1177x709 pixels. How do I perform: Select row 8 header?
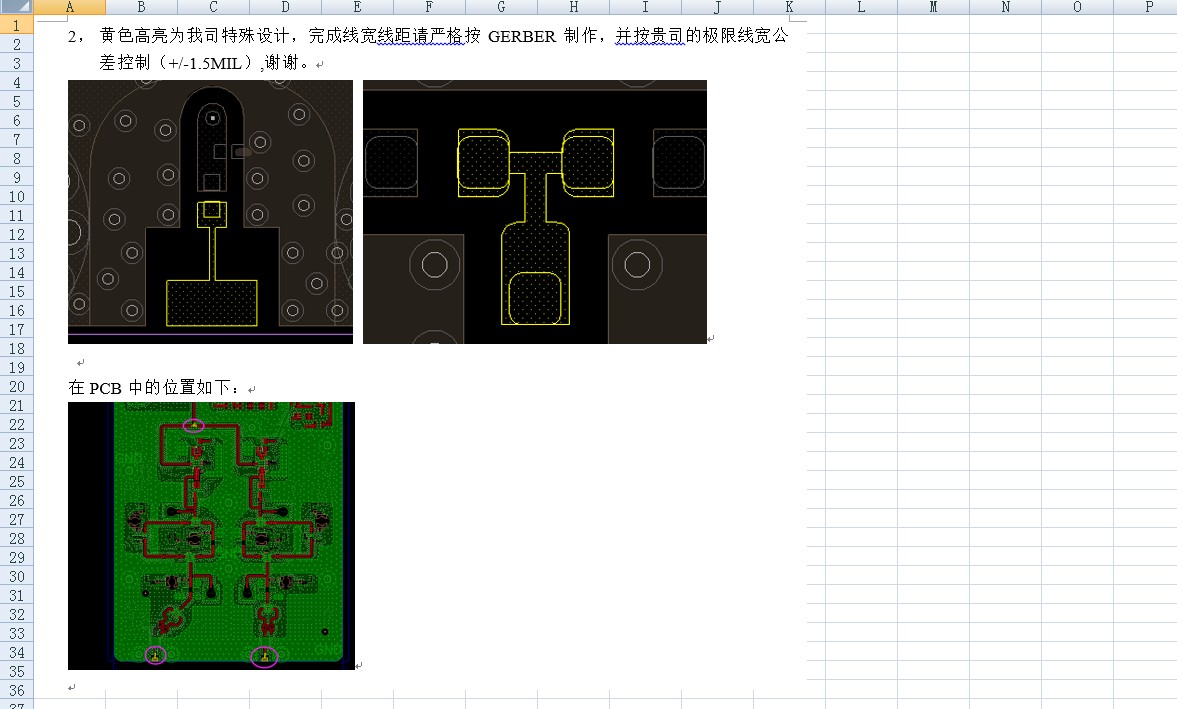point(17,158)
